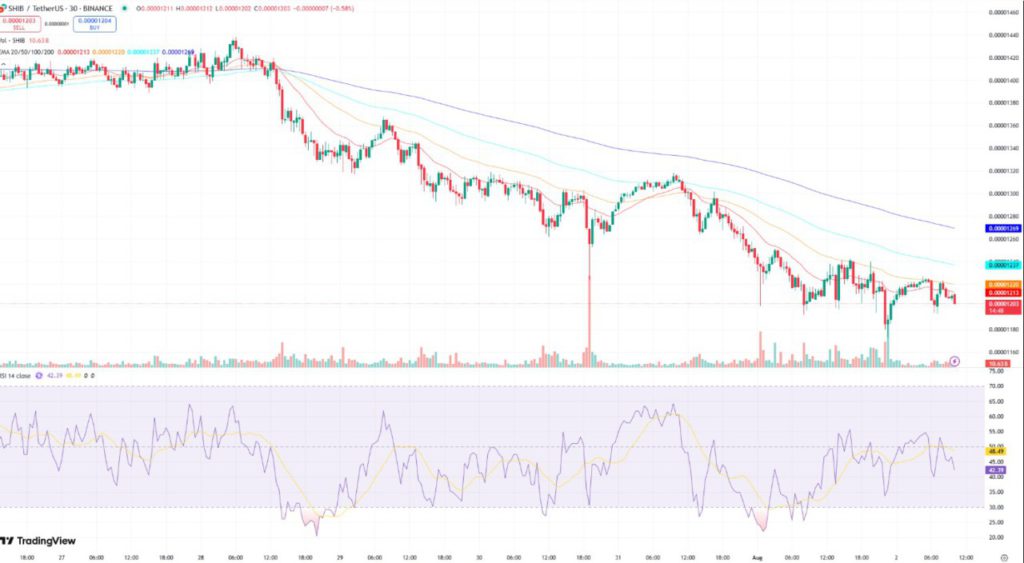The image size is (1024, 563).
Task: Click the blue EMA 200 price label
Action: tap(1003, 228)
